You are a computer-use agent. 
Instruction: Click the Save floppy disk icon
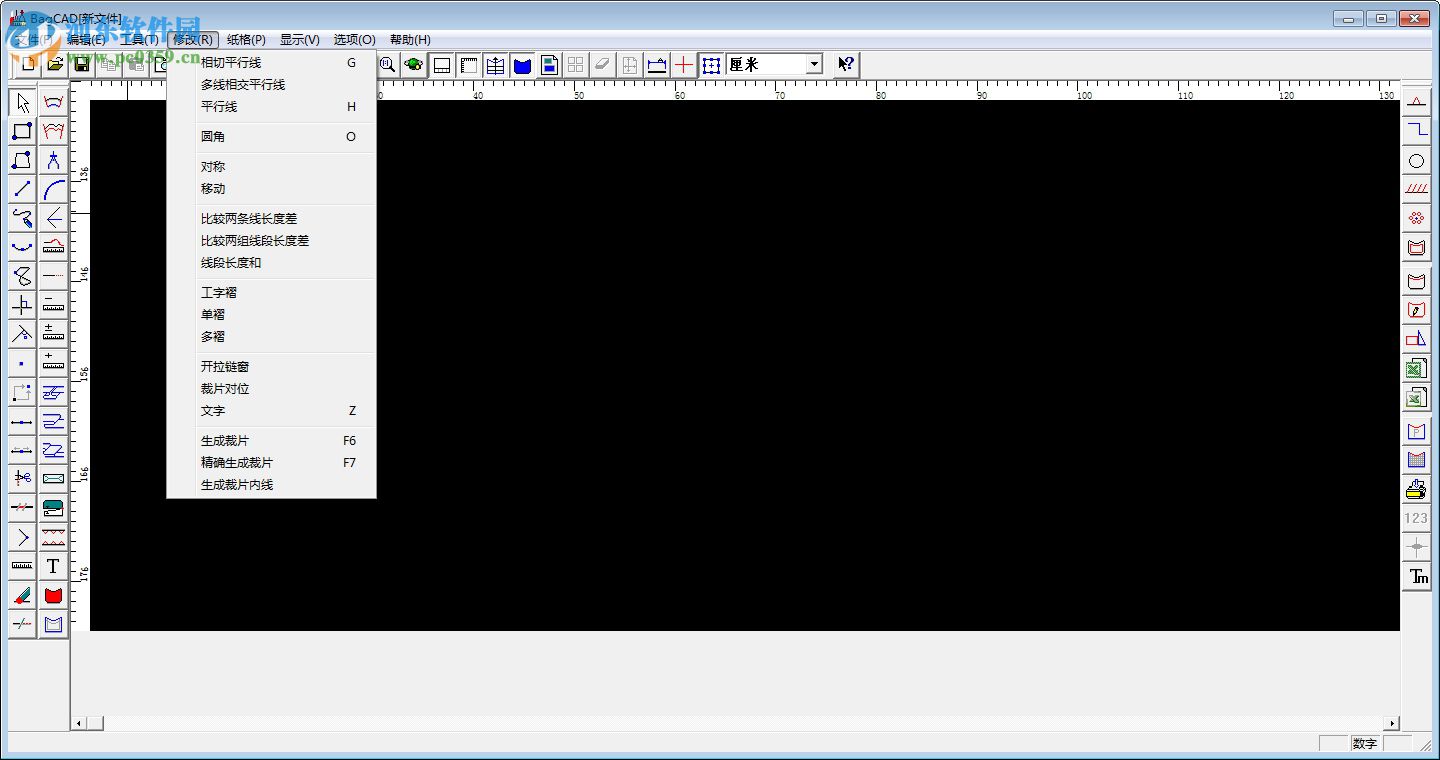pyautogui.click(x=82, y=65)
